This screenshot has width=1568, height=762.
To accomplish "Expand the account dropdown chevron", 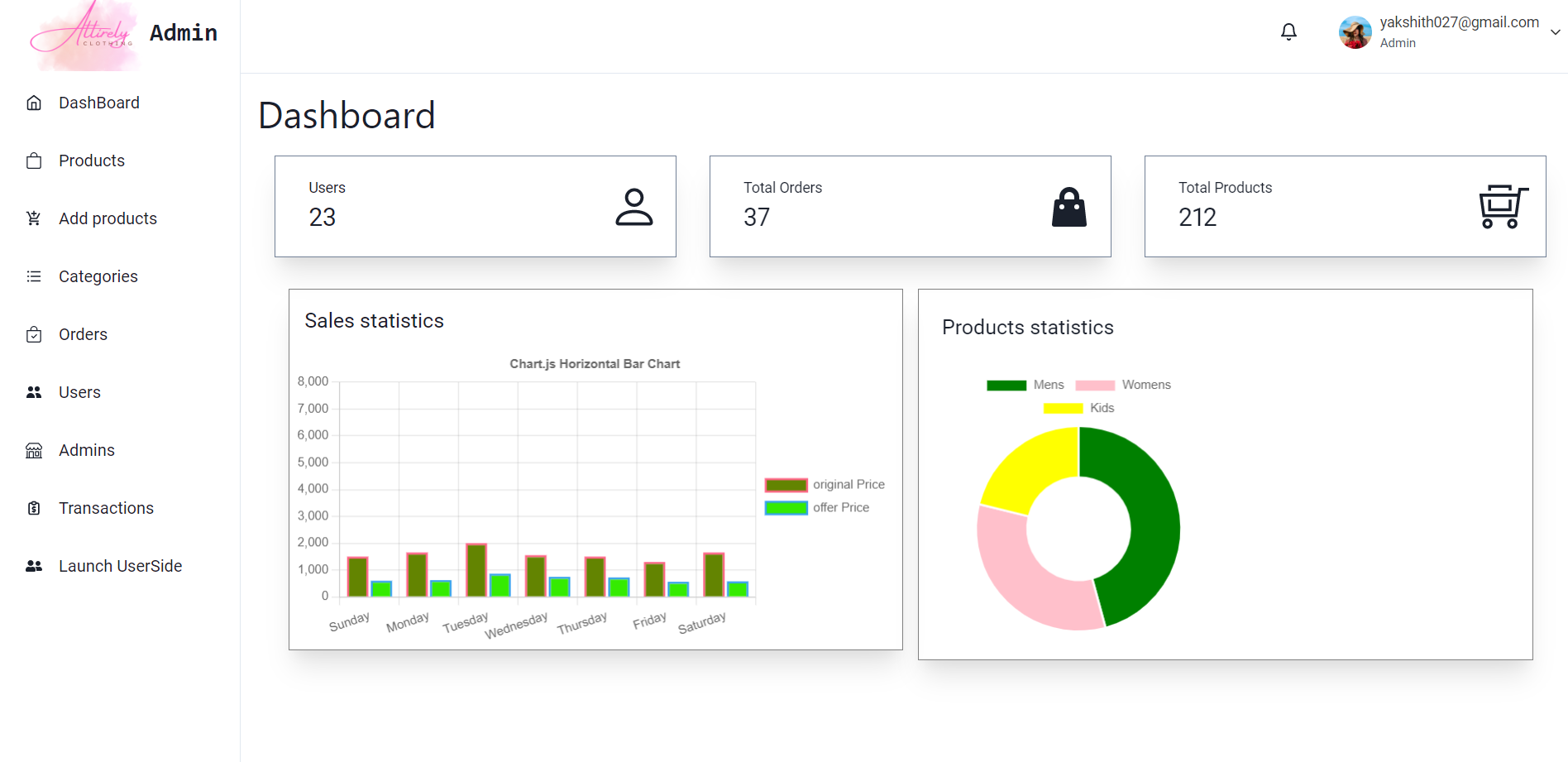I will 1556,32.
